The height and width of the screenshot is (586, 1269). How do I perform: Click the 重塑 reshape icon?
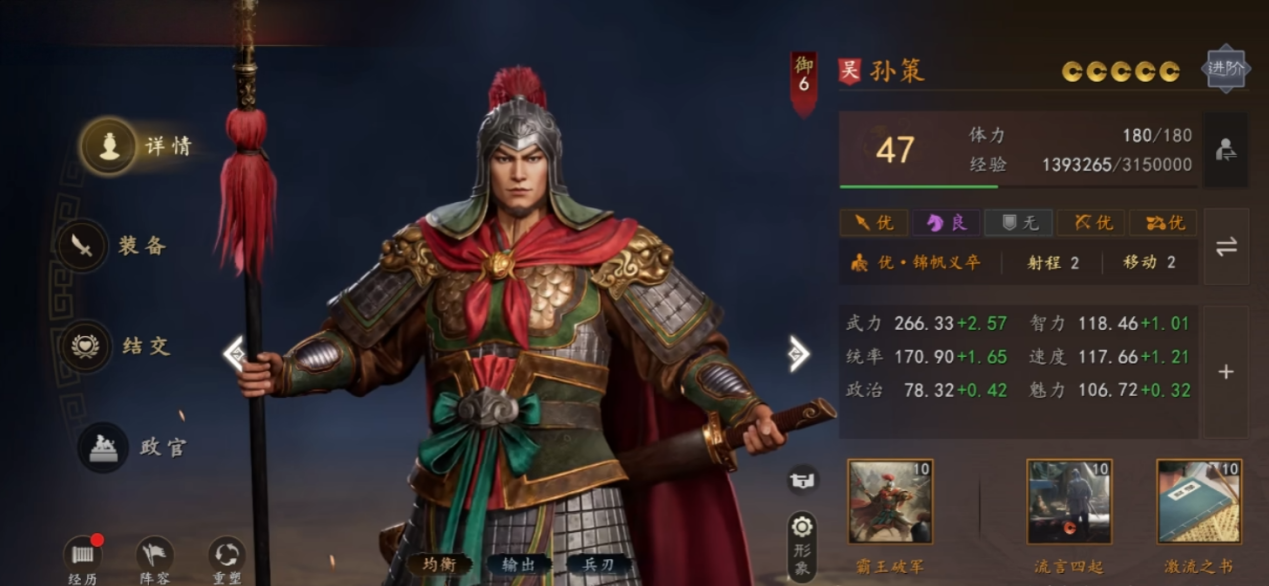coord(227,554)
